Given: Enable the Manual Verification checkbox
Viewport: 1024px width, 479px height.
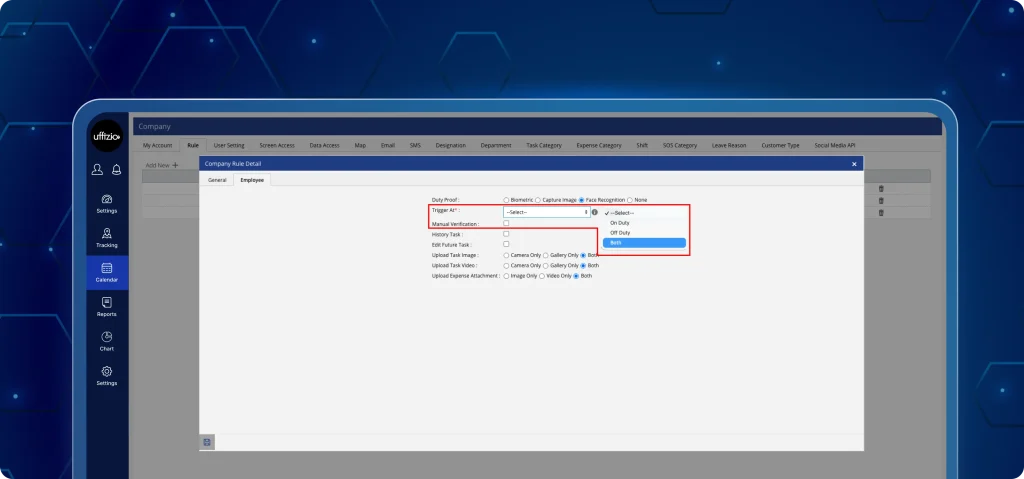Looking at the screenshot, I should (507, 223).
